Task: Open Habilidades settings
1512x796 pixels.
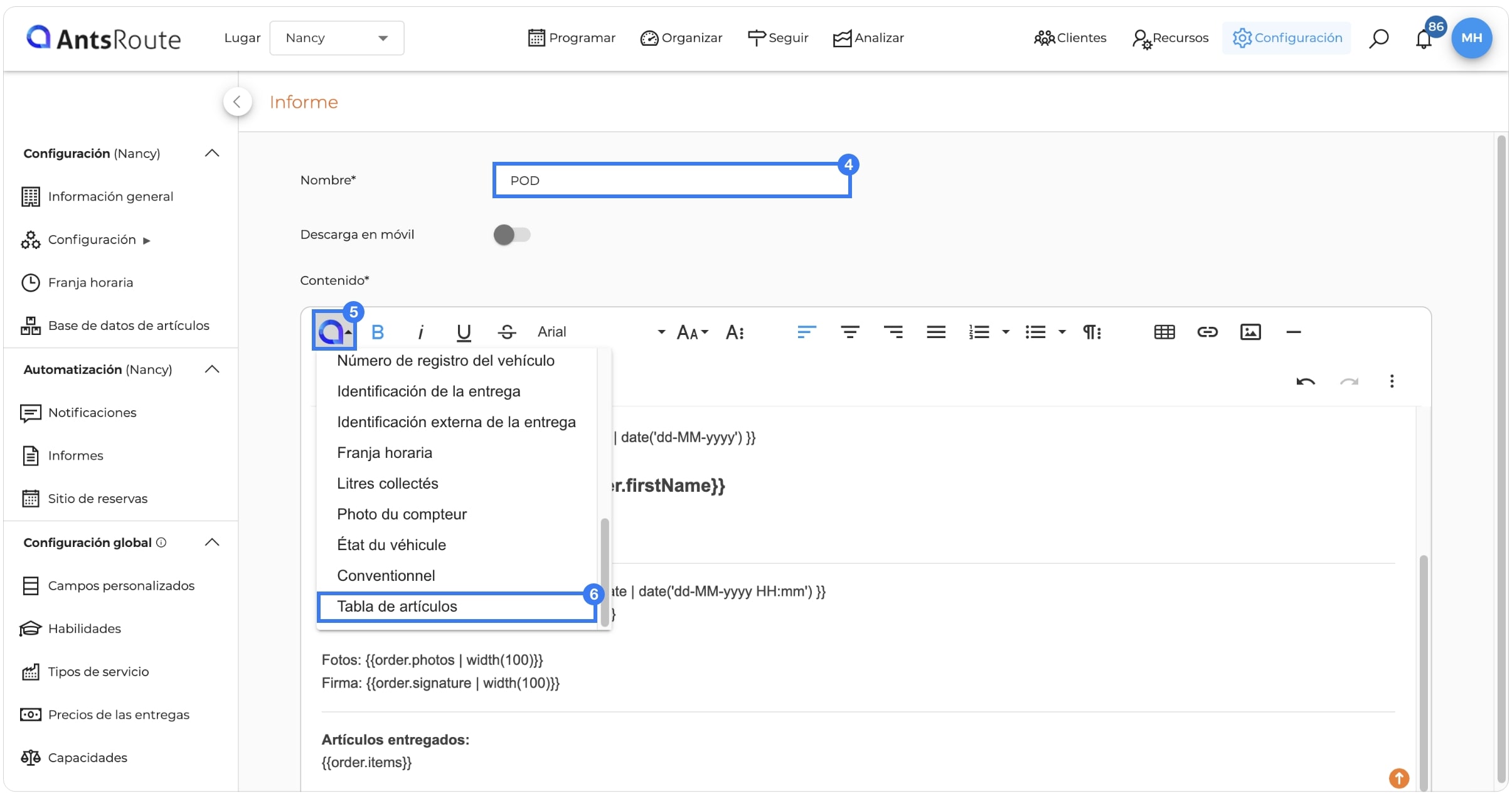Action: pyautogui.click(x=71, y=629)
